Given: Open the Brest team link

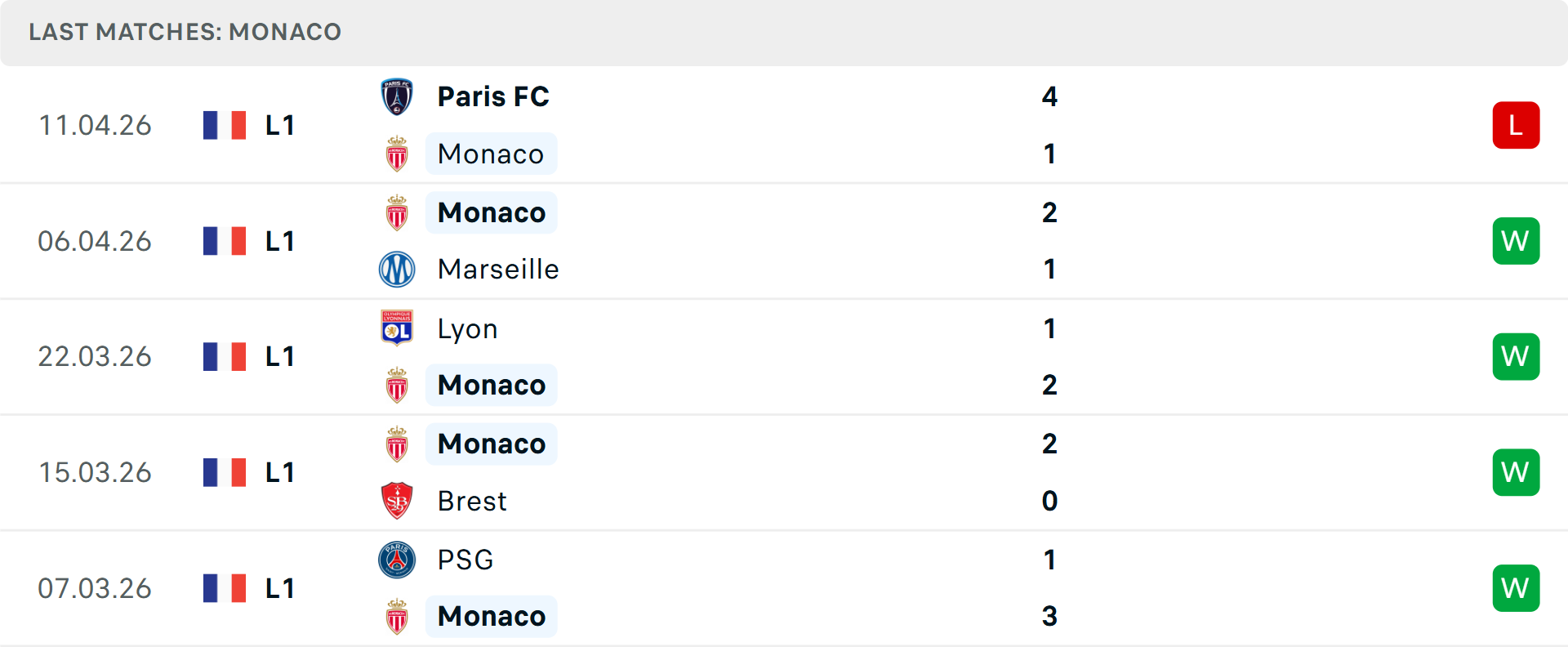Looking at the screenshot, I should tap(472, 501).
